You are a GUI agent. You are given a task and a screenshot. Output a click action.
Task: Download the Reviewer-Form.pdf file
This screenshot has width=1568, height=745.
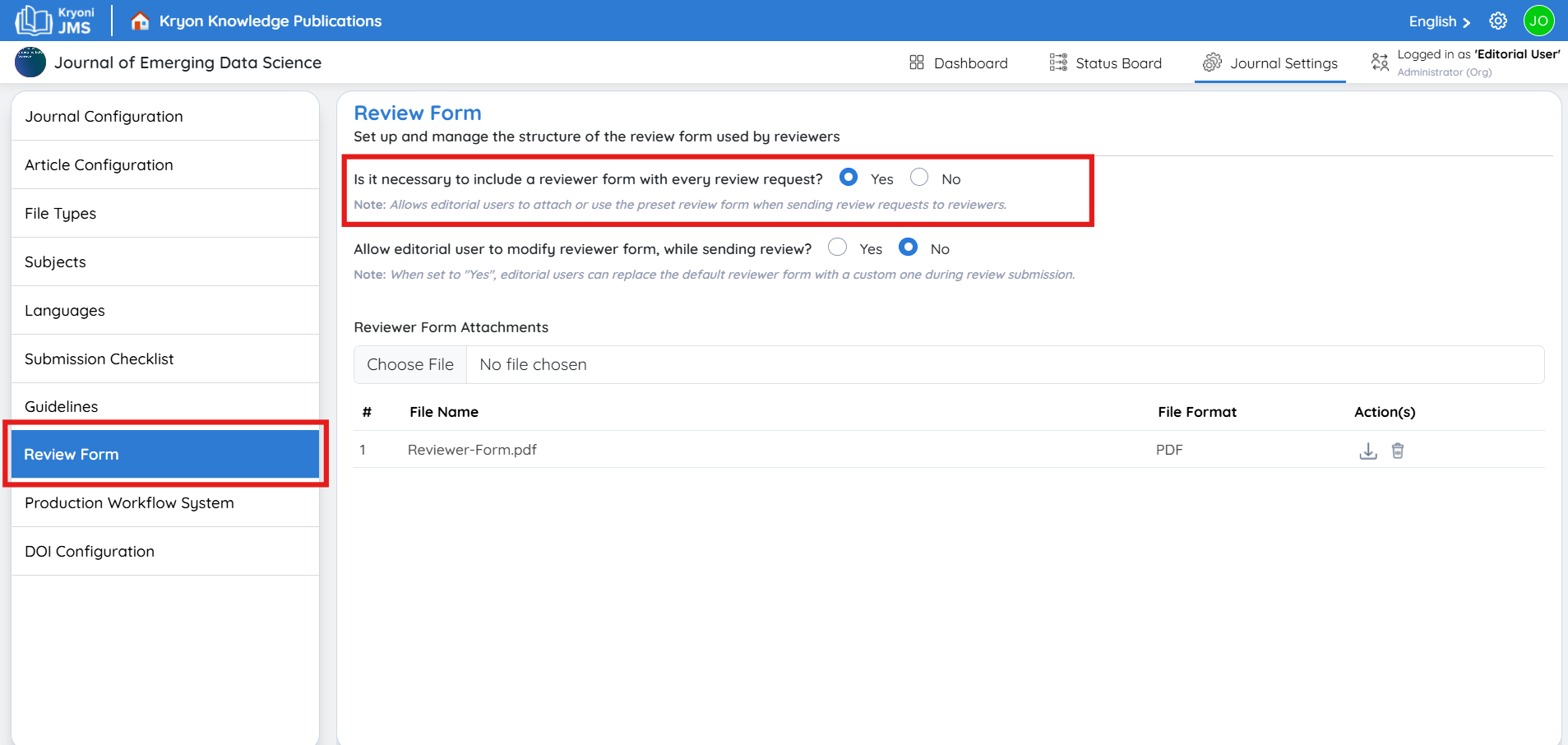(x=1367, y=451)
